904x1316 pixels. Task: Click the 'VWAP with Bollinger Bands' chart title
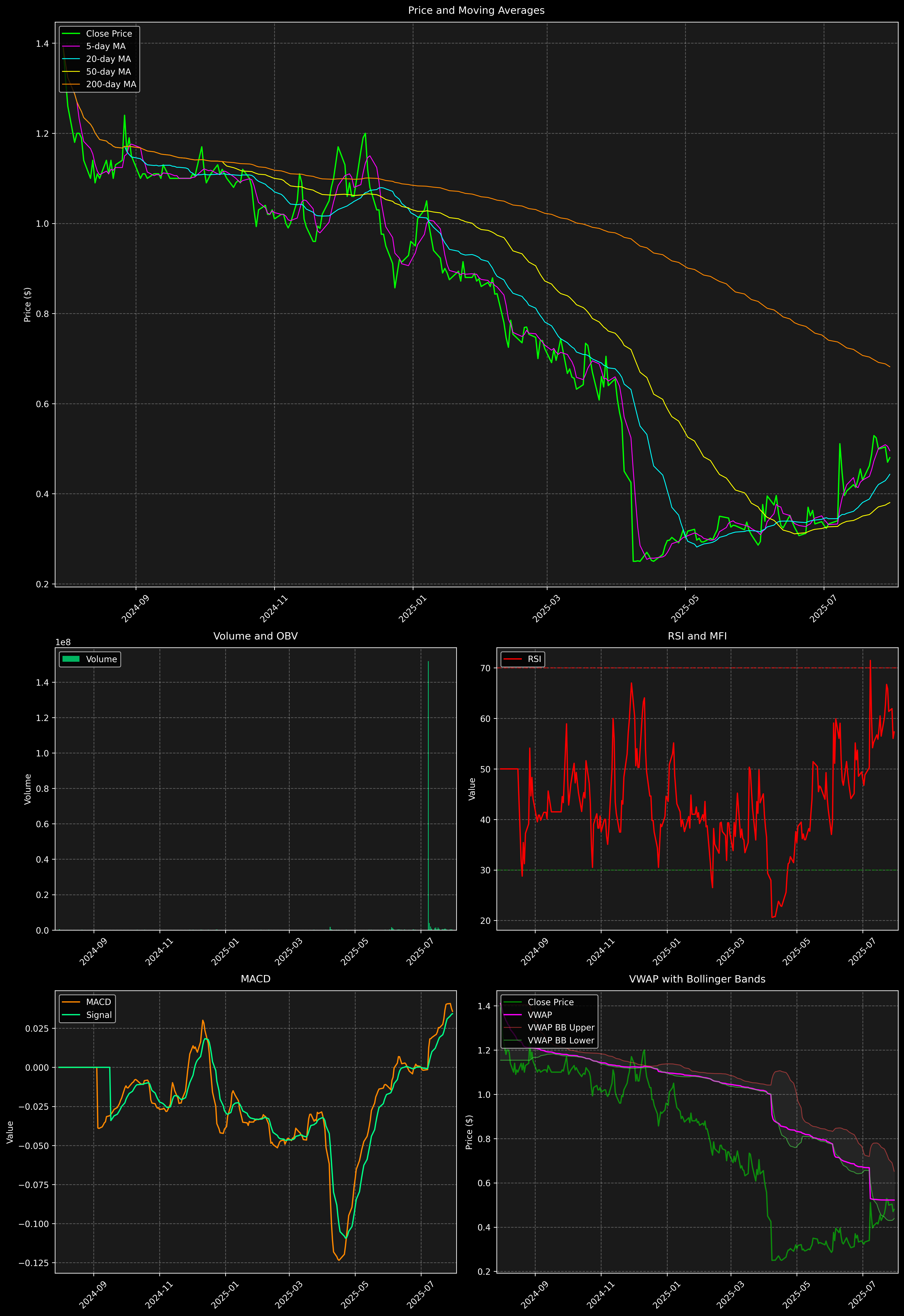[x=697, y=979]
